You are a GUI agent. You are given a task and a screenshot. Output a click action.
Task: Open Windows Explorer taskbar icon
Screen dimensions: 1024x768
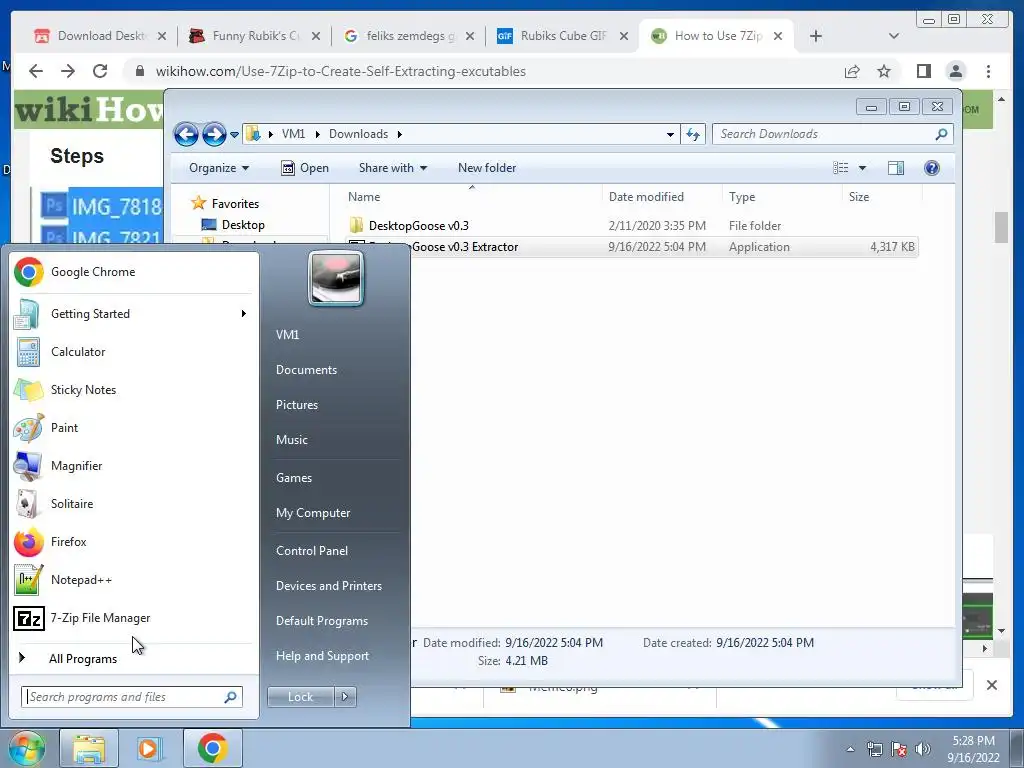[x=89, y=748]
